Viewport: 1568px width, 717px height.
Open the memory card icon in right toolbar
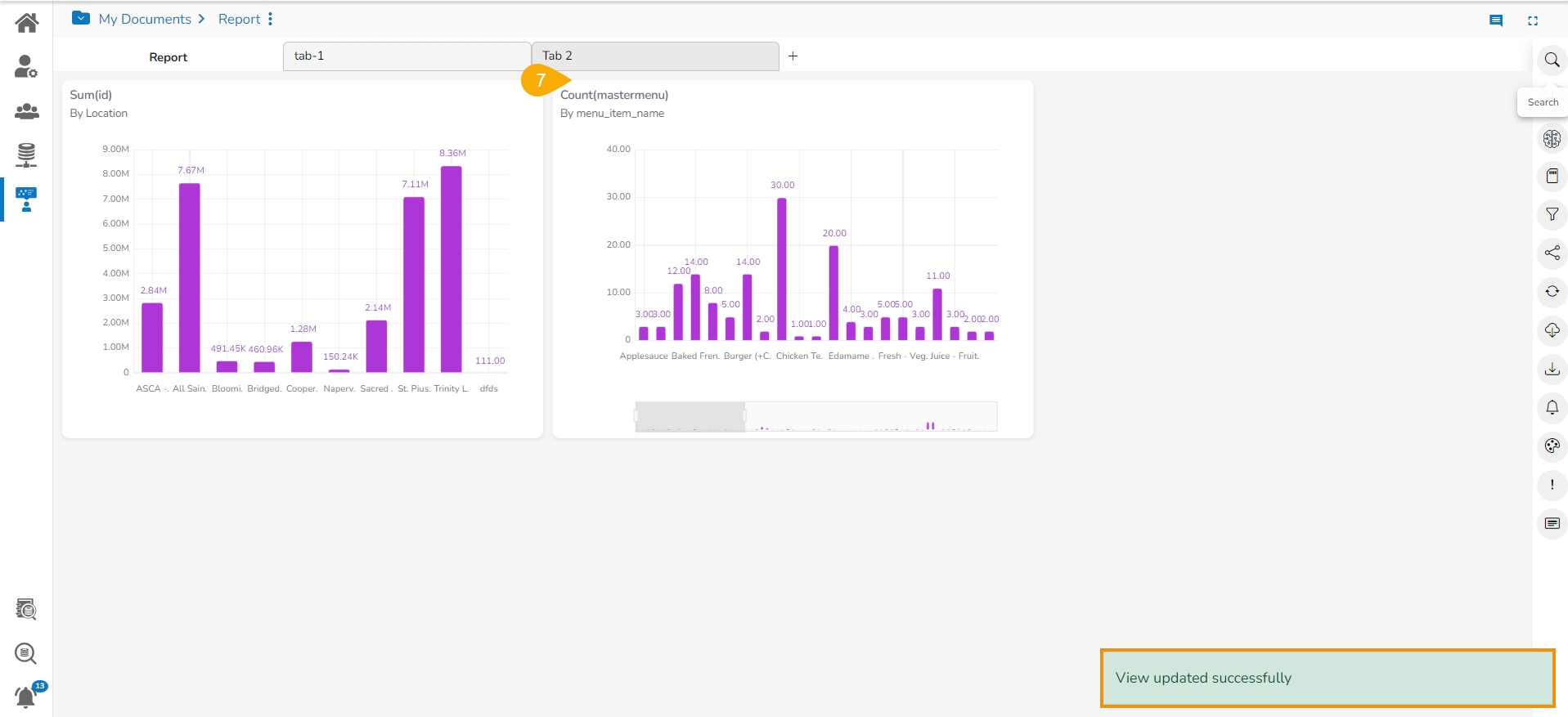1552,176
